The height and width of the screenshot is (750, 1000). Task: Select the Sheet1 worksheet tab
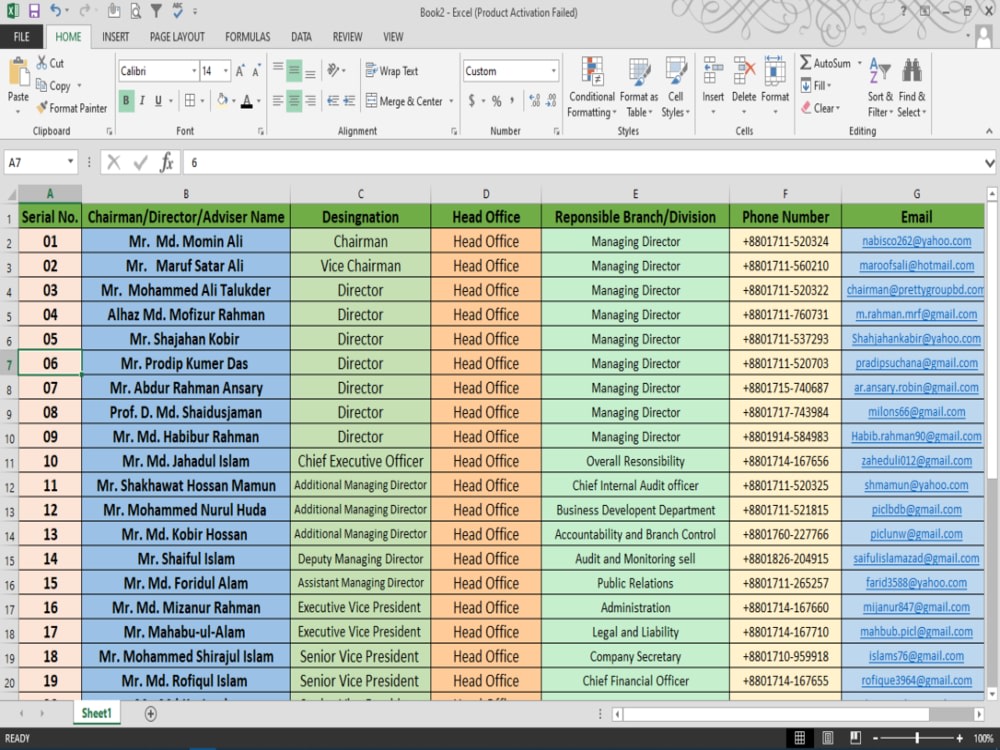point(96,713)
